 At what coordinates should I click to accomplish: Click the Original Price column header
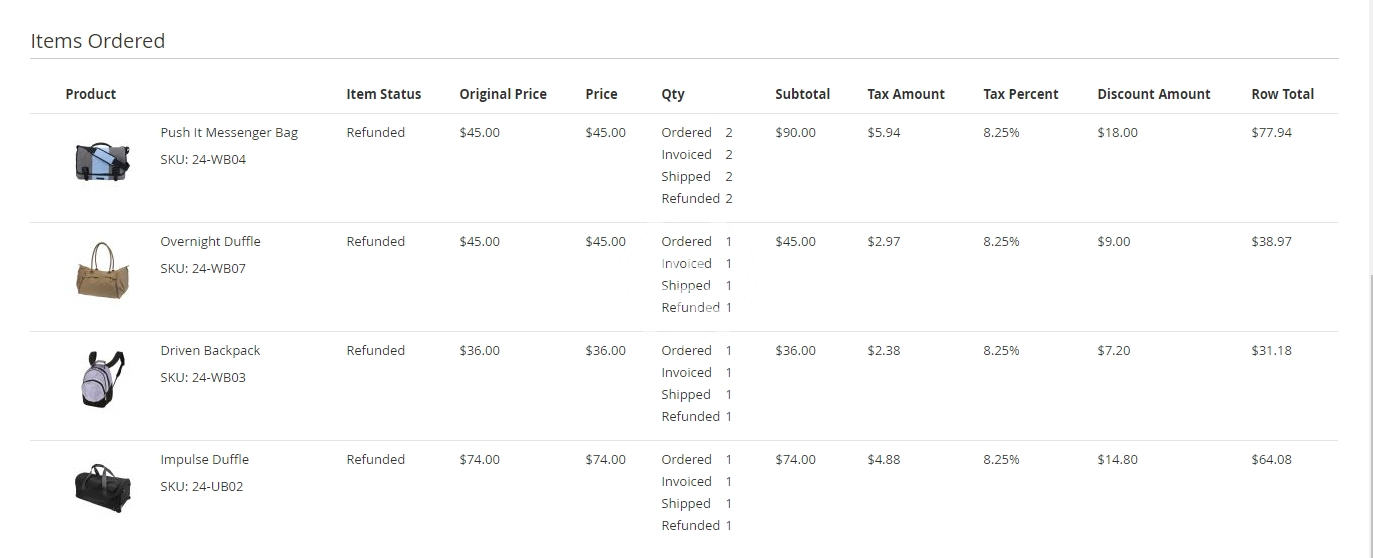click(503, 94)
